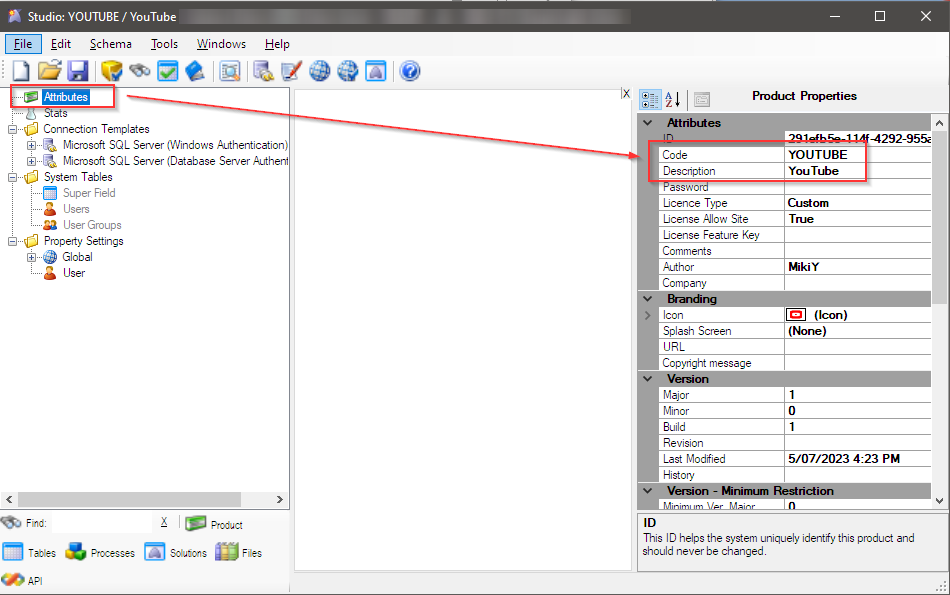Expand Microsoft SQL Server (Database Server Authentication) node

coord(32,161)
